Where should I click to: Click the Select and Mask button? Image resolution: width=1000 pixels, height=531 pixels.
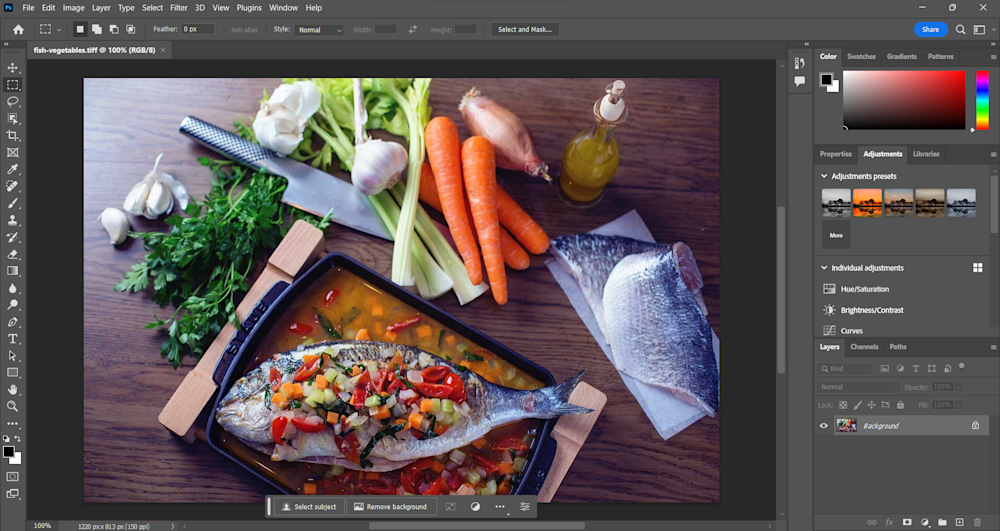pyautogui.click(x=525, y=30)
